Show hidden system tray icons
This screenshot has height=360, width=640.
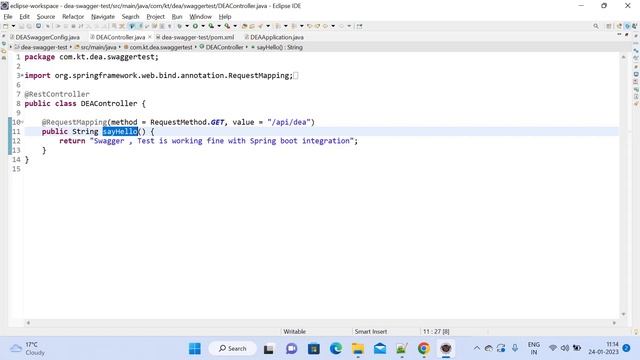476,348
